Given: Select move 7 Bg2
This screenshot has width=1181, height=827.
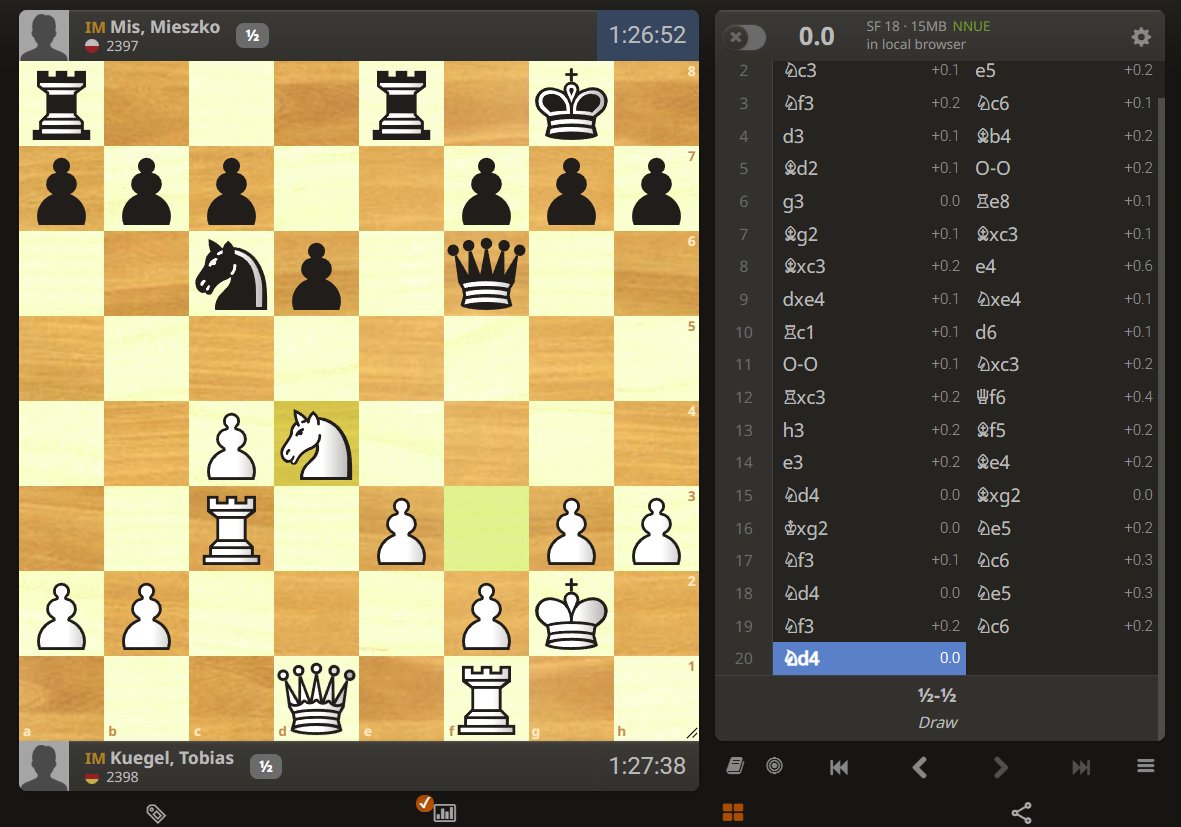Looking at the screenshot, I should (x=869, y=233).
